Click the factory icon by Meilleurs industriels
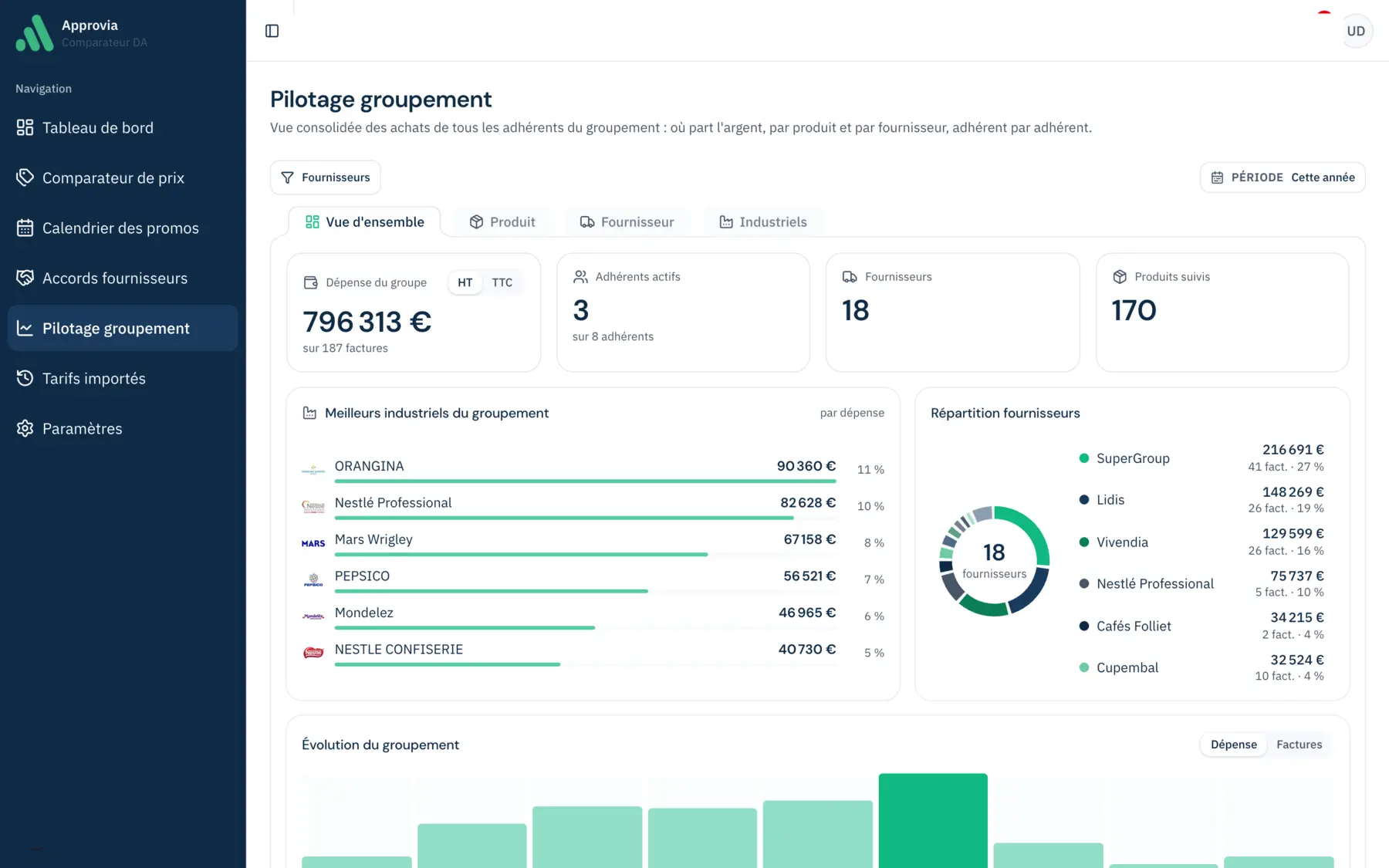 click(309, 413)
